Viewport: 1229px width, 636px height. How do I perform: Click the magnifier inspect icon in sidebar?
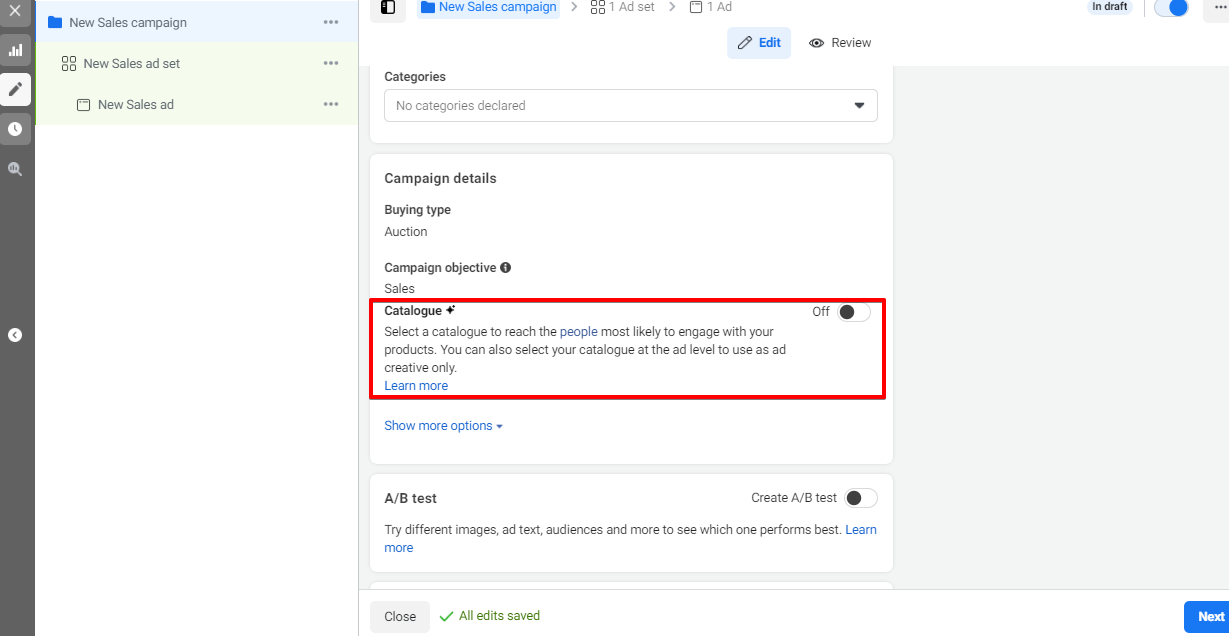pyautogui.click(x=15, y=169)
